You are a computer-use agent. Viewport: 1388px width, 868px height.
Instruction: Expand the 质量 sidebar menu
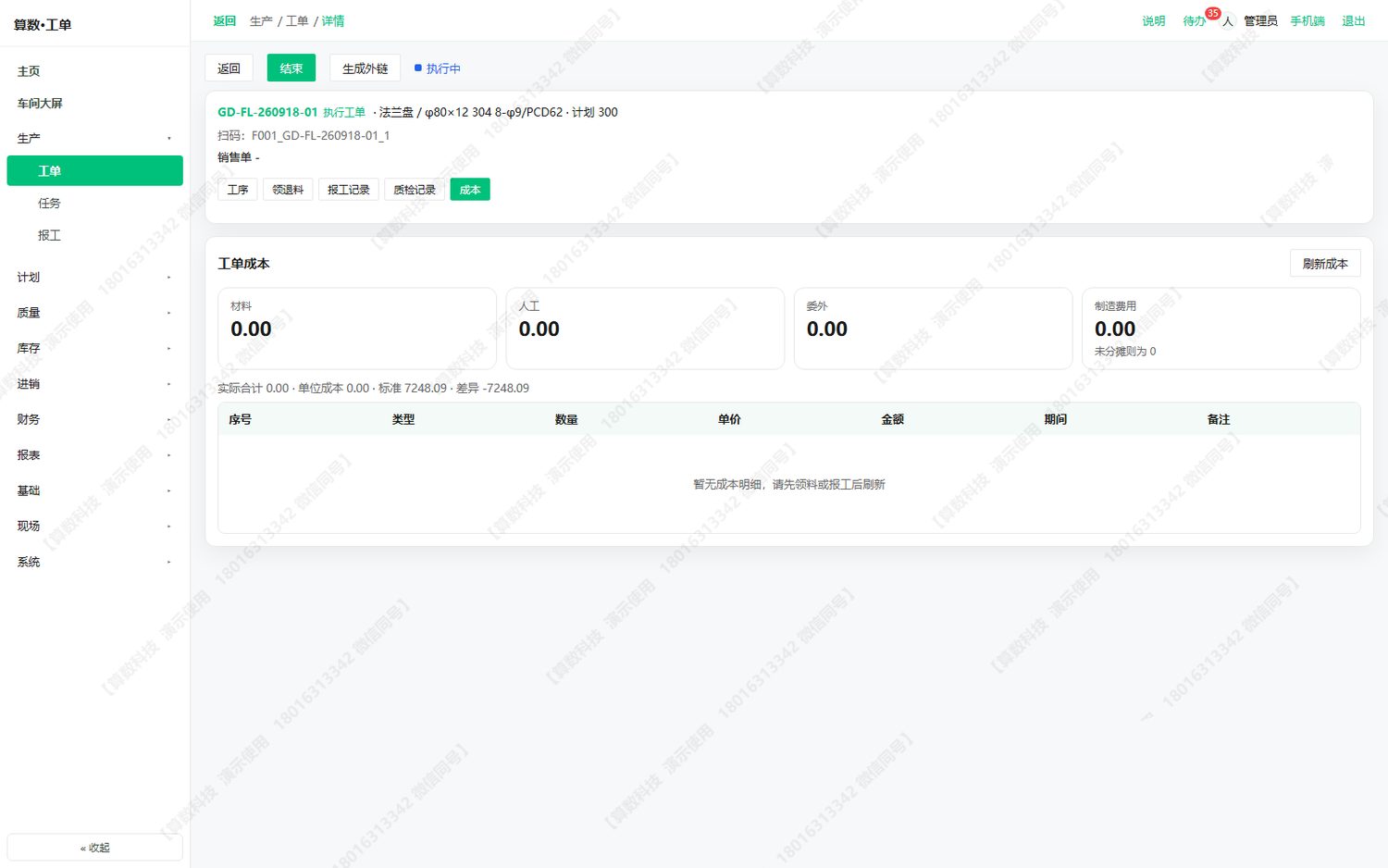point(94,313)
